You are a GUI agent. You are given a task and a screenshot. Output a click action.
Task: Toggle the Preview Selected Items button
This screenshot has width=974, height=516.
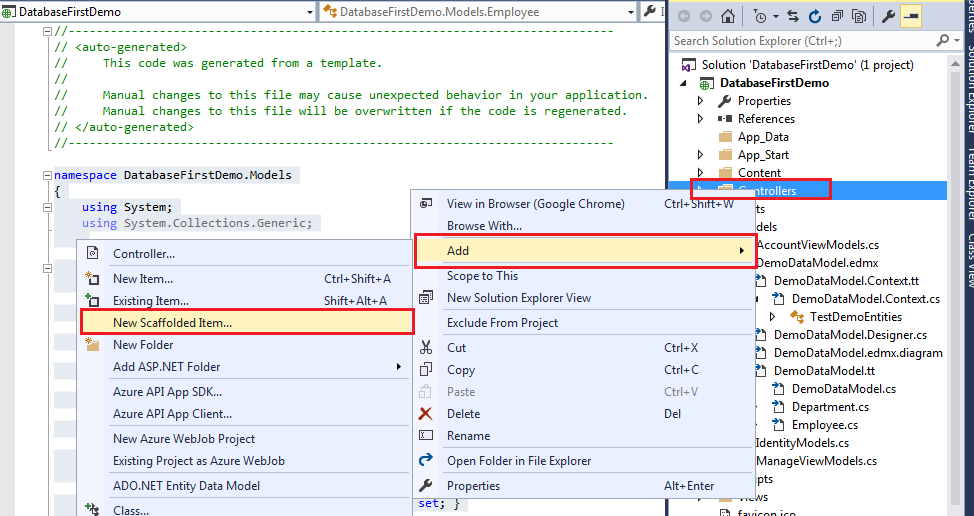coord(911,17)
